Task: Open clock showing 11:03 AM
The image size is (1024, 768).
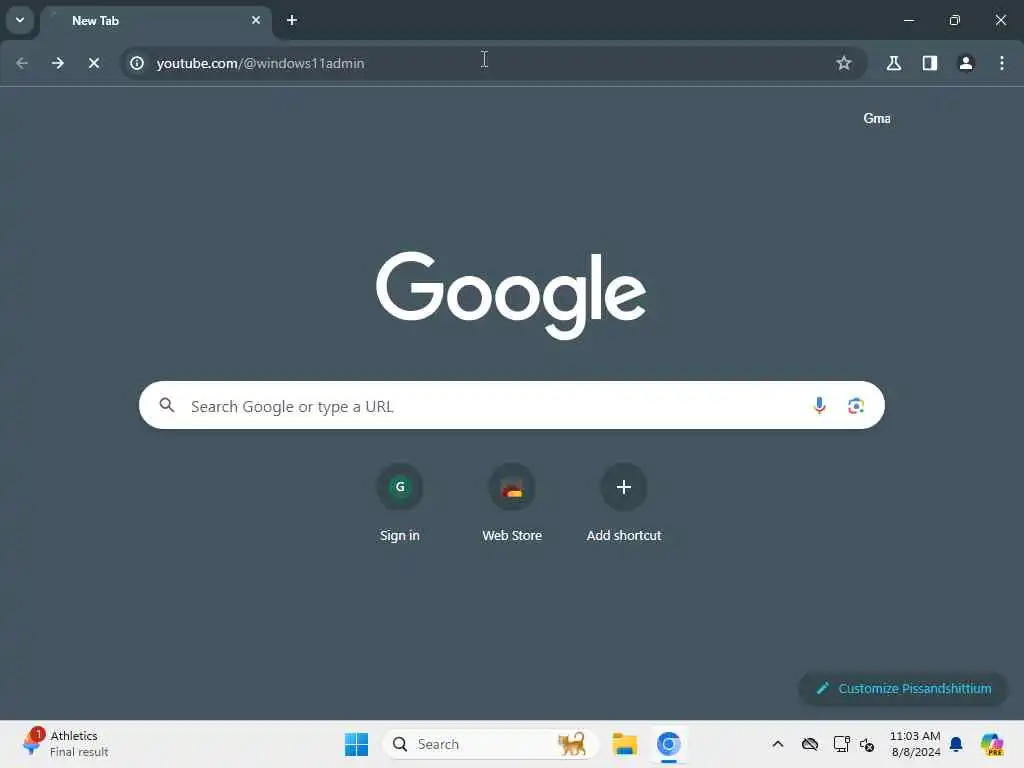Action: click(x=915, y=744)
